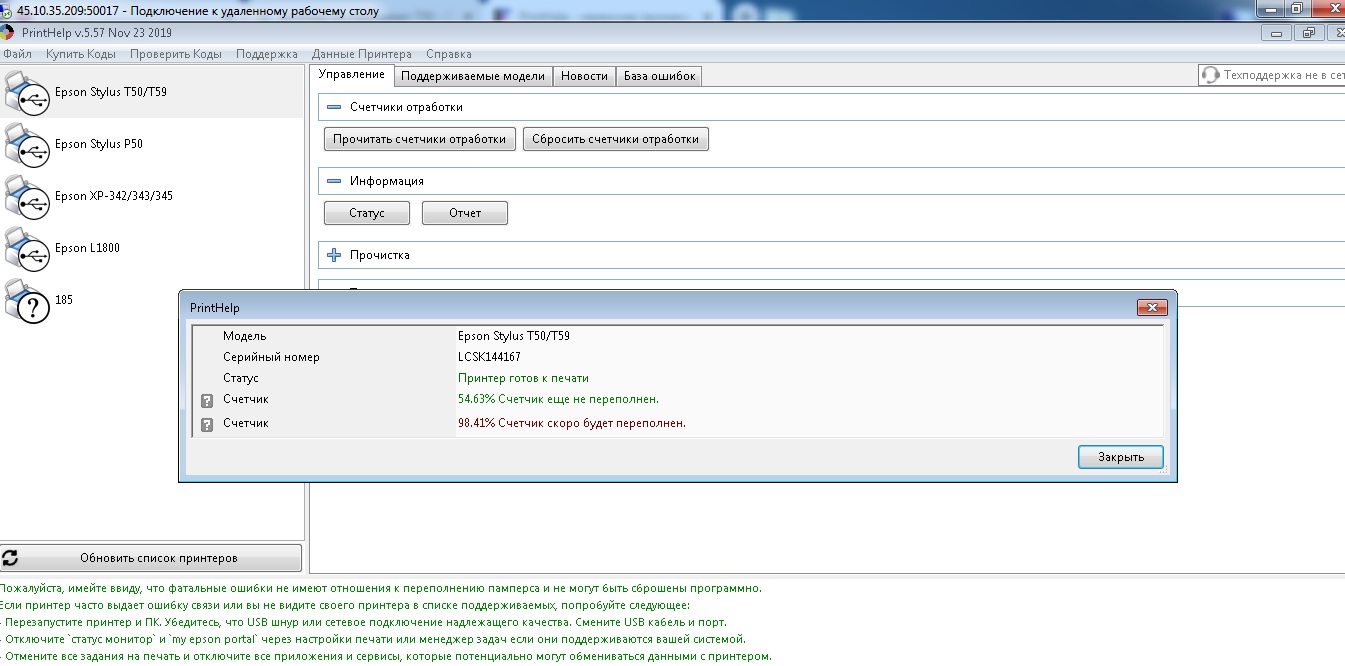The width and height of the screenshot is (1345, 666).
Task: Click headset tech support icon
Action: click(x=1211, y=75)
